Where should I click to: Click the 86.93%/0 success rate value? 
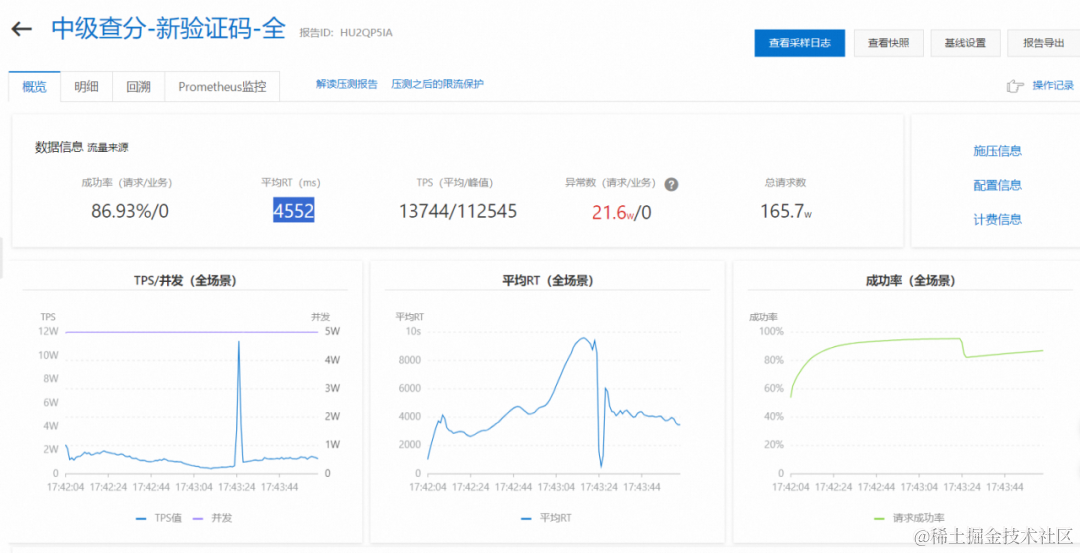point(129,211)
